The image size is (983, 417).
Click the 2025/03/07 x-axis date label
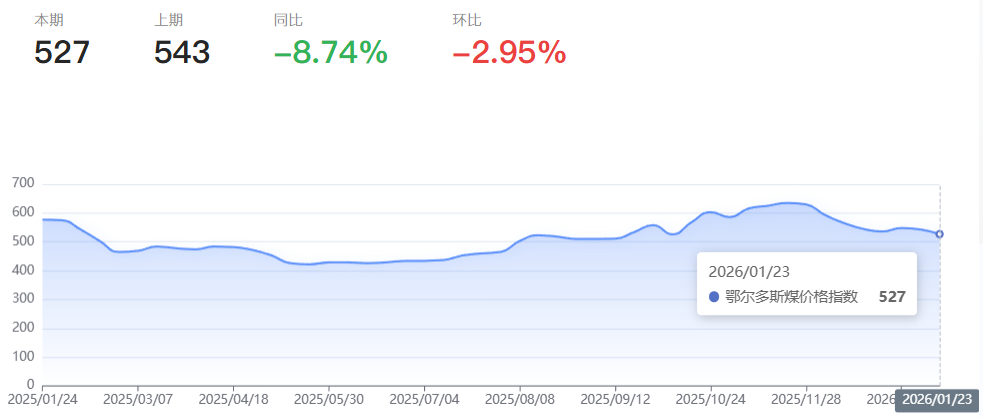(x=137, y=399)
